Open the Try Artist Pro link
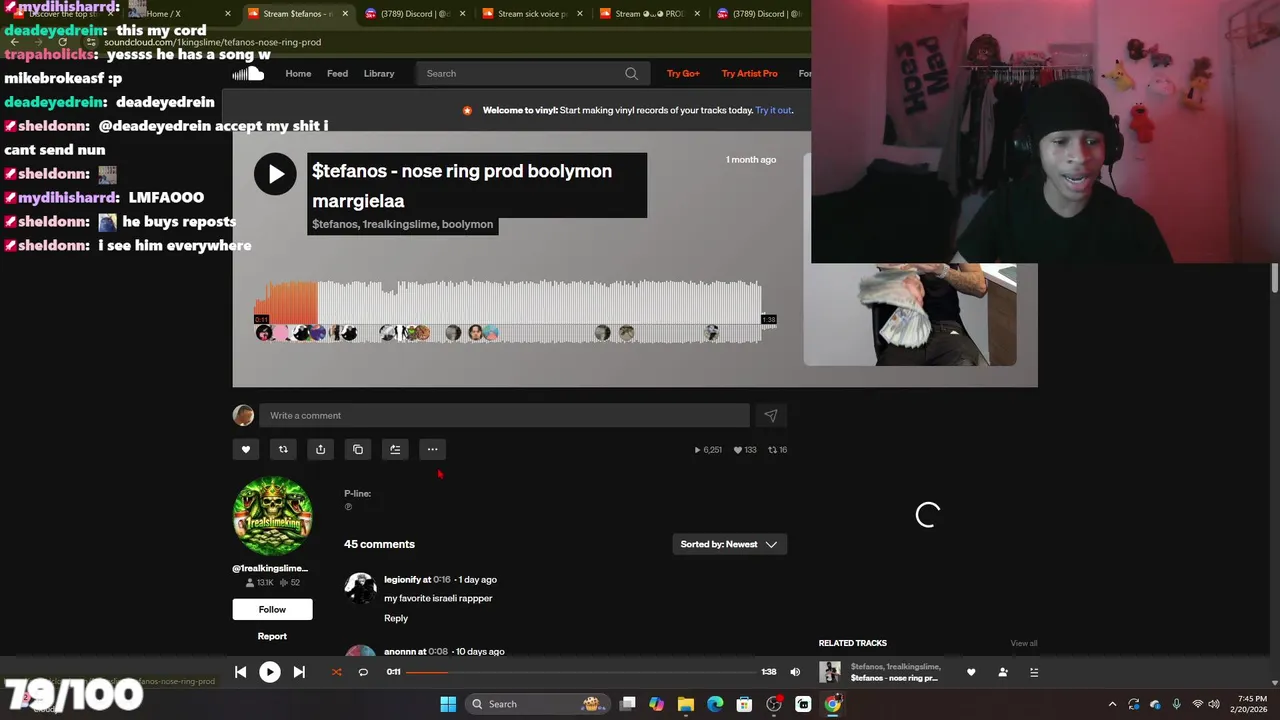 [749, 73]
